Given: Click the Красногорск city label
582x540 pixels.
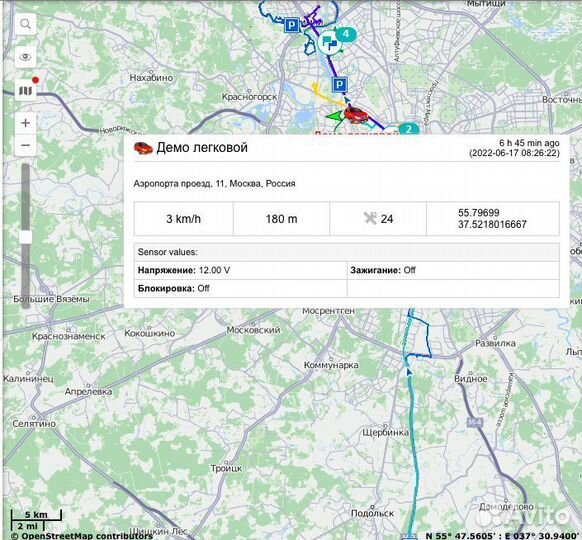Looking at the screenshot, I should [249, 97].
